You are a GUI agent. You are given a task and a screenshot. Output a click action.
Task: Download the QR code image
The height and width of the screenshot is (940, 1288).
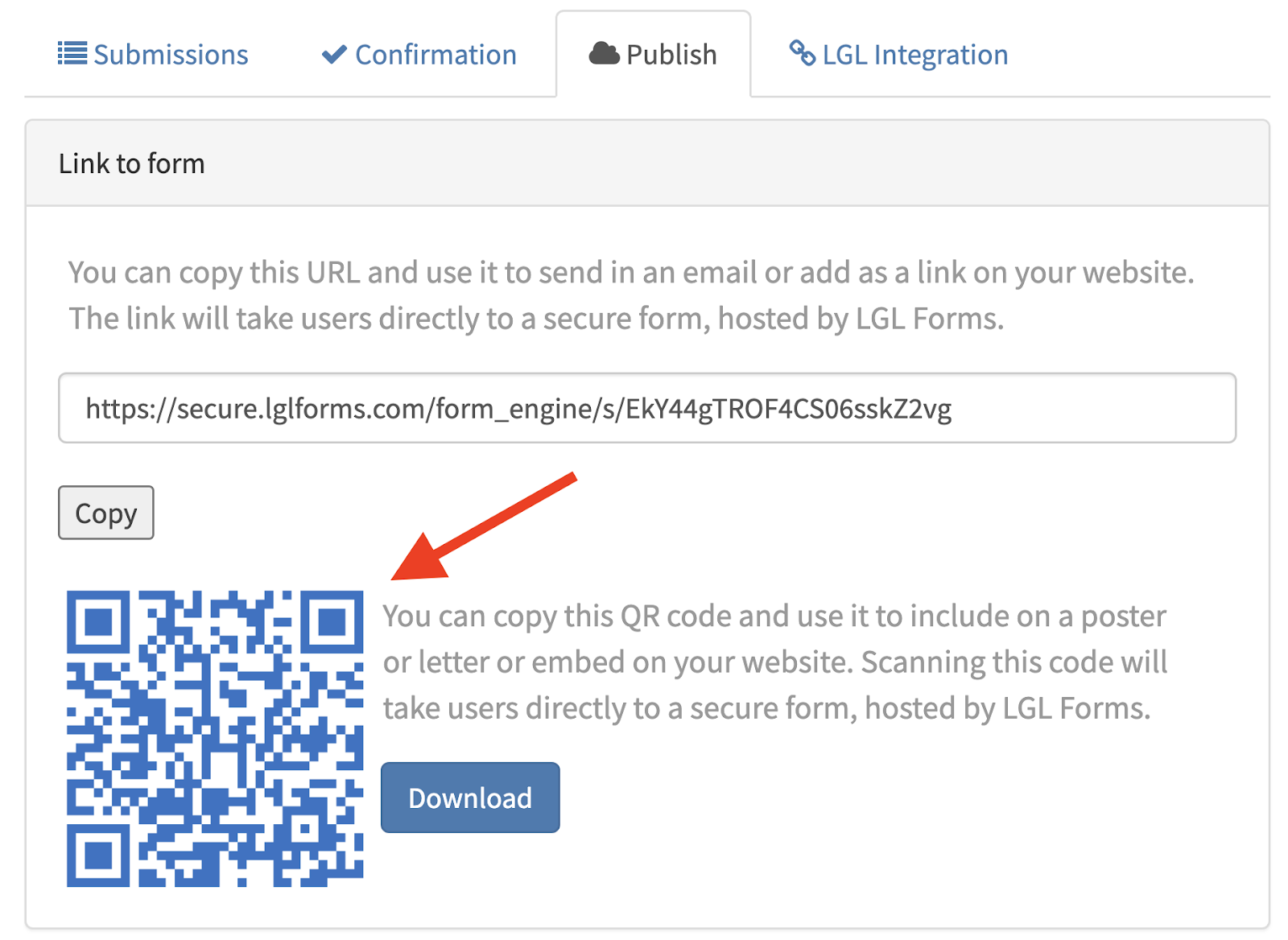pyautogui.click(x=470, y=798)
